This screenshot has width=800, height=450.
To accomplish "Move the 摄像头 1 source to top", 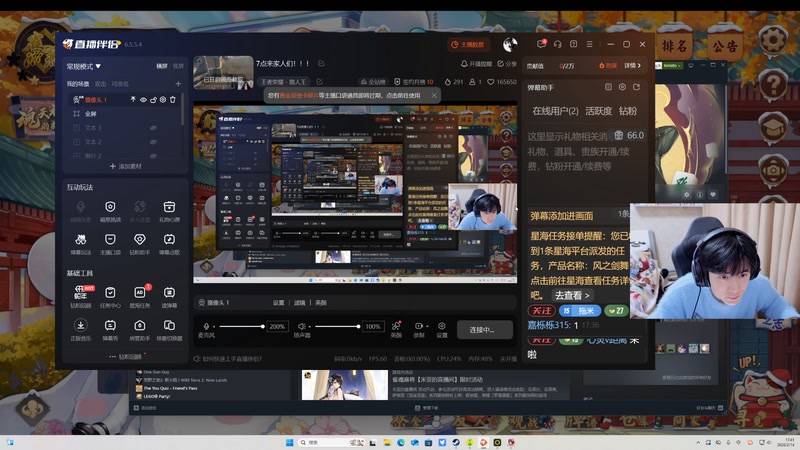I will [133, 99].
